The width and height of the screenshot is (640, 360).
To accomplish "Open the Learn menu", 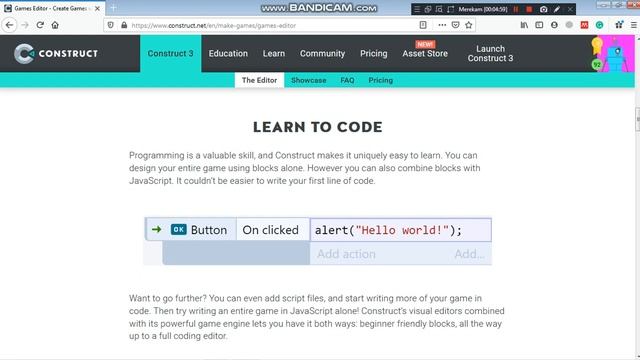I will [x=274, y=53].
